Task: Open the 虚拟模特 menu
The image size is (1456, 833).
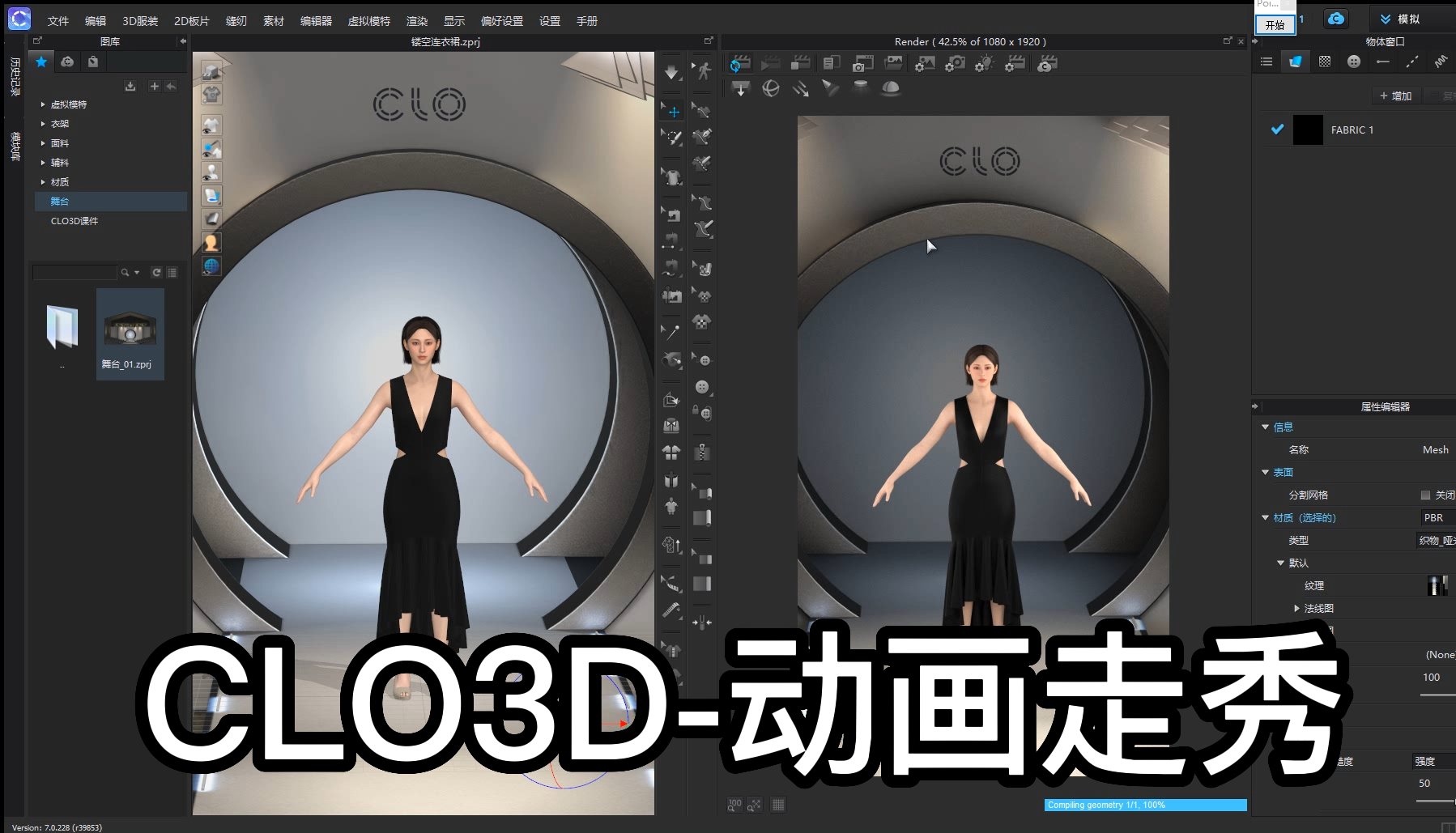Action: (x=368, y=21)
